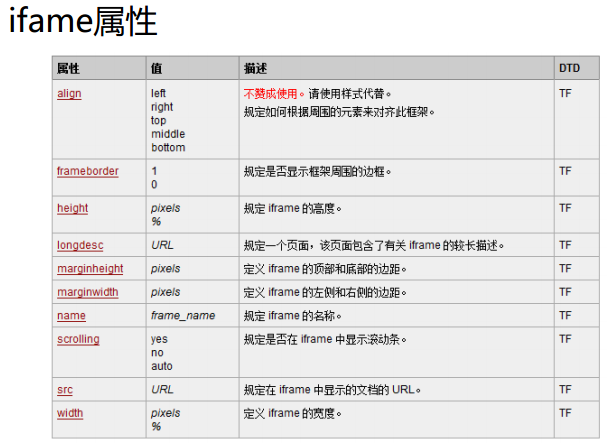Select the 'middle' value in align row
The height and width of the screenshot is (443, 613).
168,134
